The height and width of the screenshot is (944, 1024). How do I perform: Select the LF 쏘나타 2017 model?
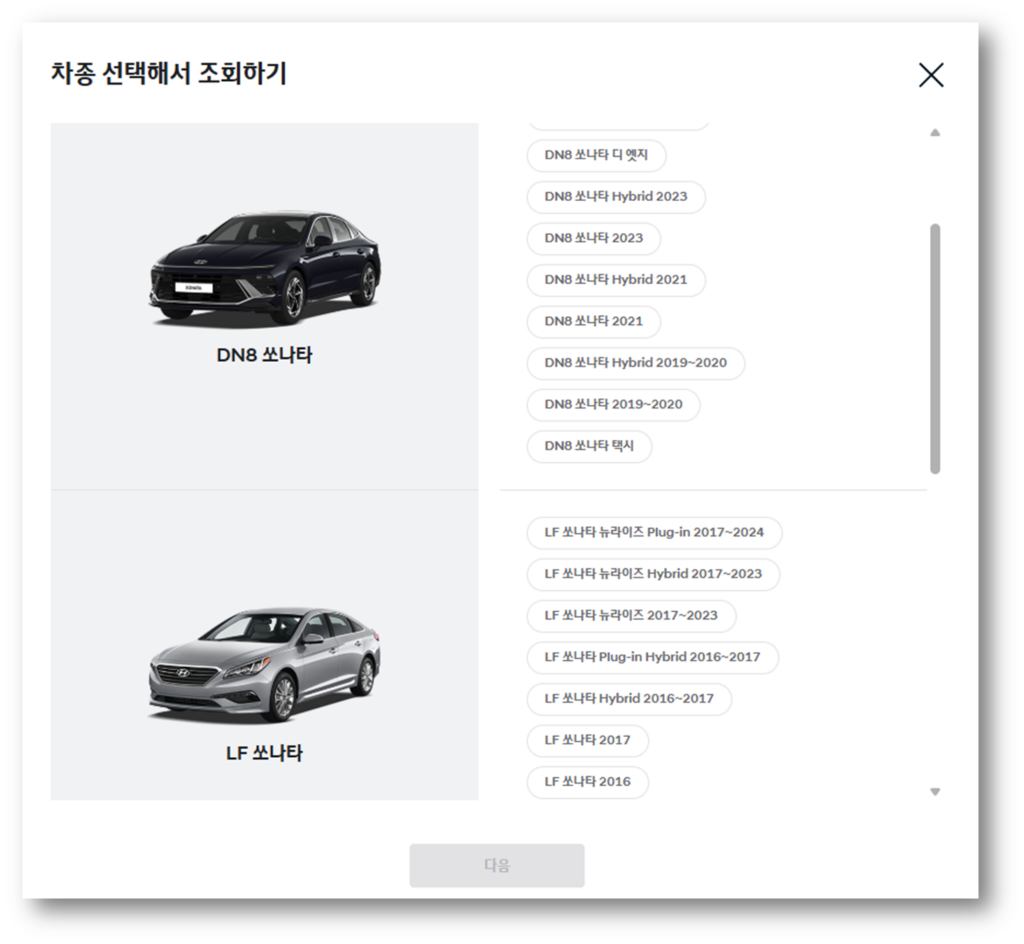pyautogui.click(x=587, y=741)
